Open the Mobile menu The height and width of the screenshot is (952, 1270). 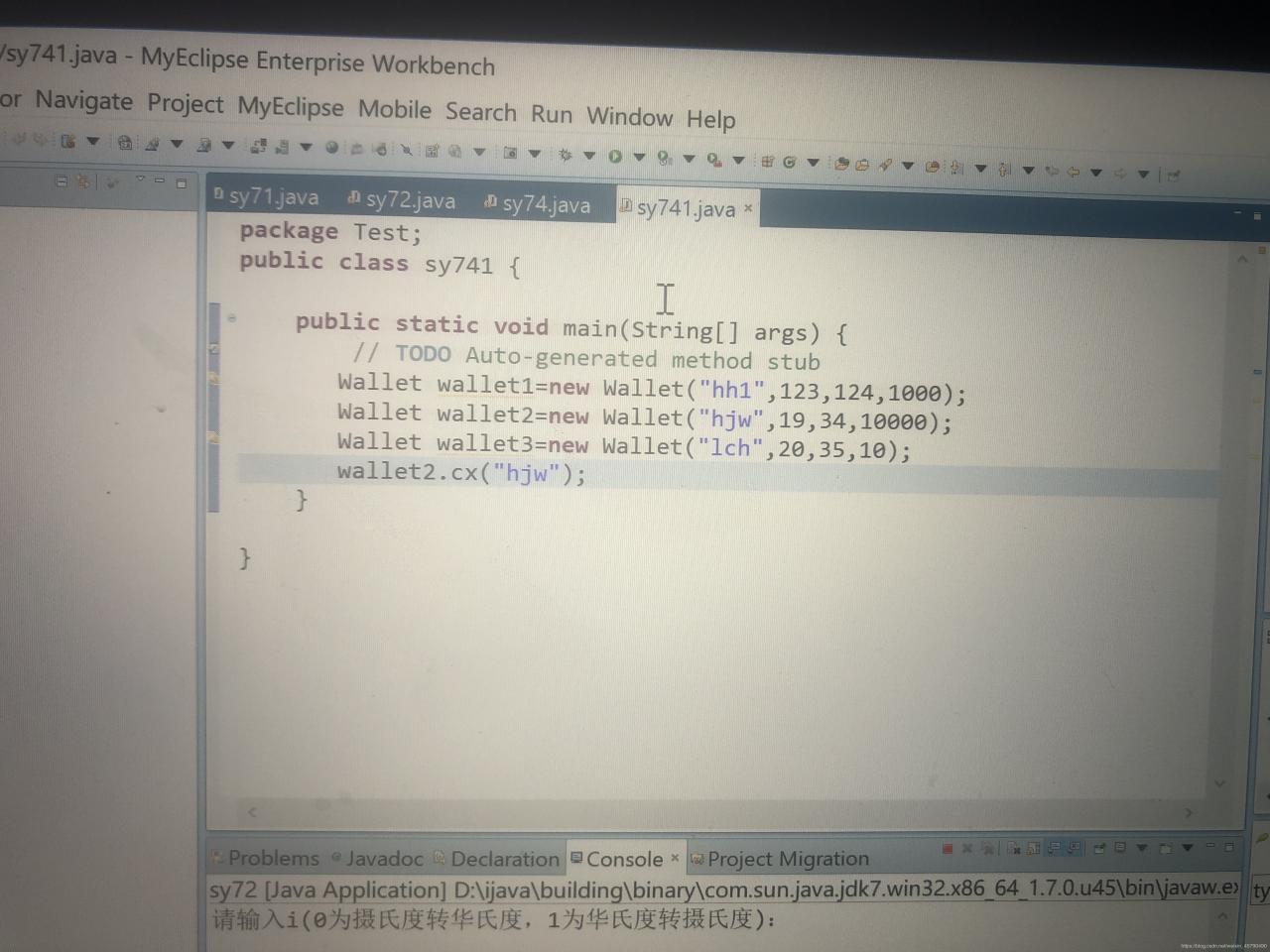pyautogui.click(x=395, y=109)
